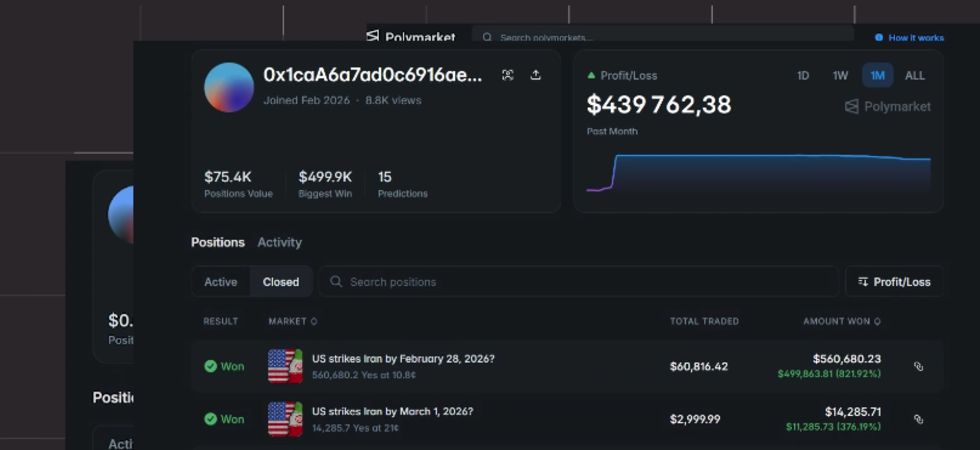Select the 1W time range
Image resolution: width=980 pixels, height=450 pixels.
coord(840,76)
